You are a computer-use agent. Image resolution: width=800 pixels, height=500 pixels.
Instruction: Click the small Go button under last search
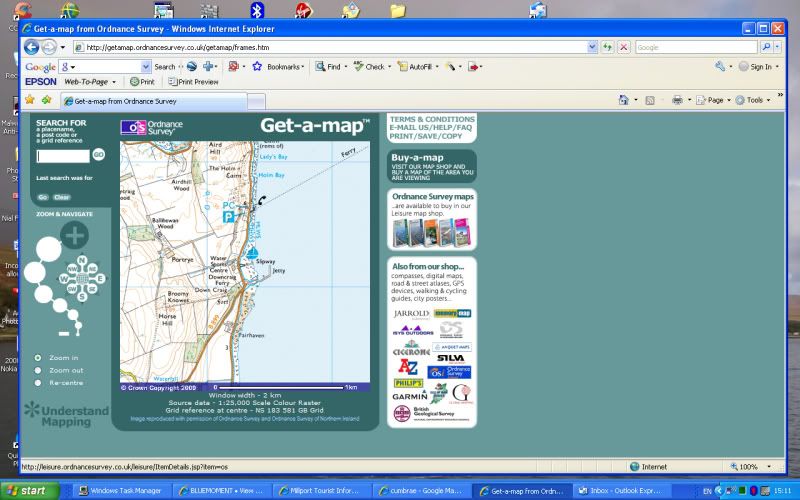[42, 197]
